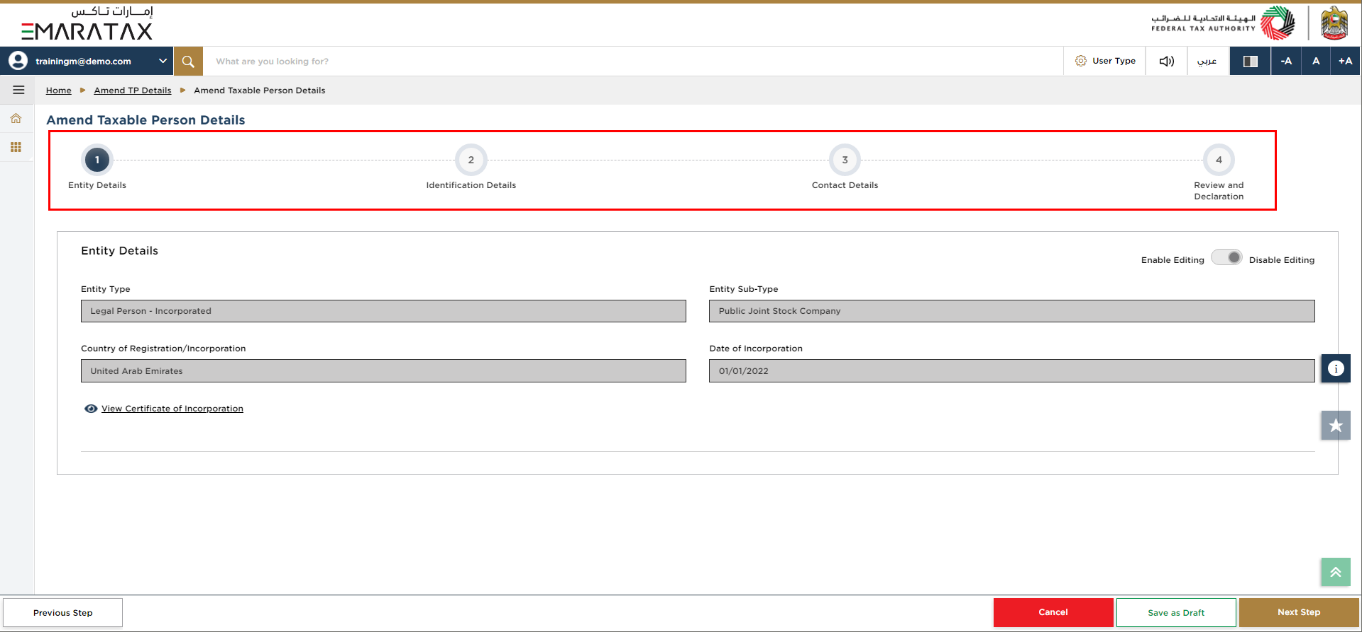Click the UAE emblem icon
This screenshot has width=1362, height=632.
tap(1334, 23)
